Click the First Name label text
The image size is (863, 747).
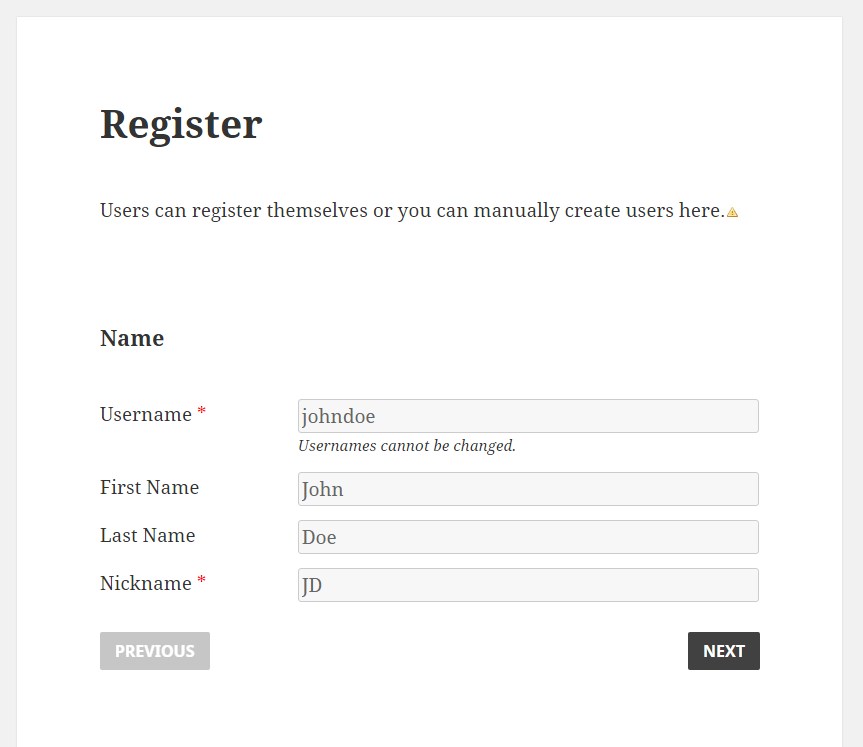click(x=149, y=487)
